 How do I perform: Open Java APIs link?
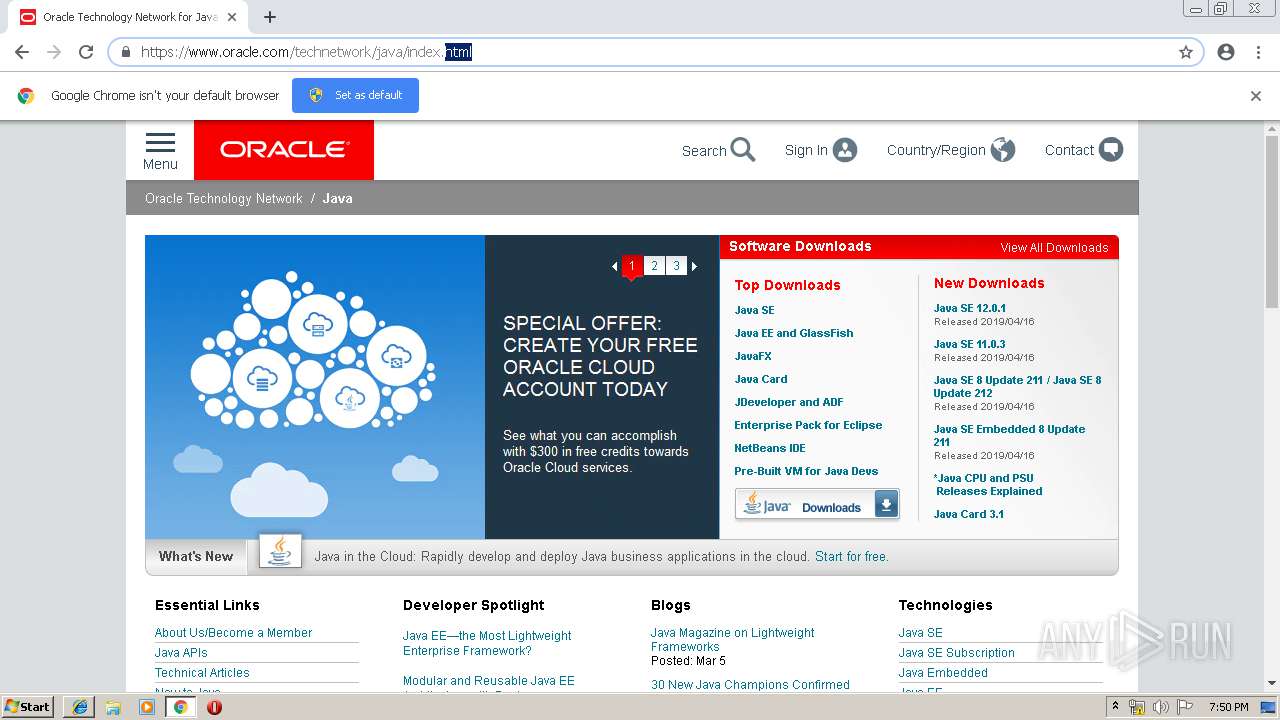[181, 653]
